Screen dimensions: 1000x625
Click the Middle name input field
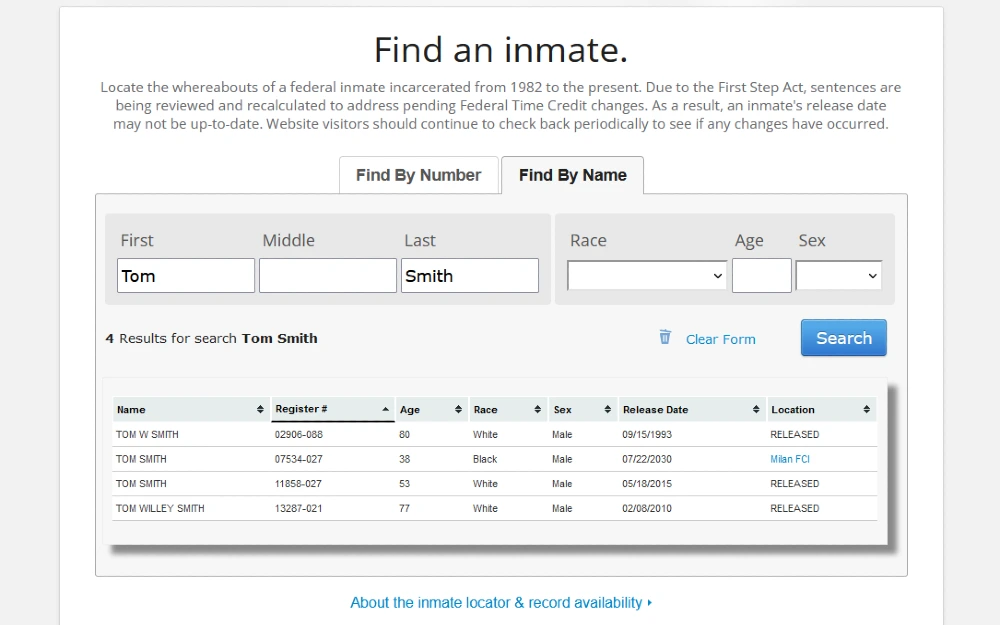(328, 276)
